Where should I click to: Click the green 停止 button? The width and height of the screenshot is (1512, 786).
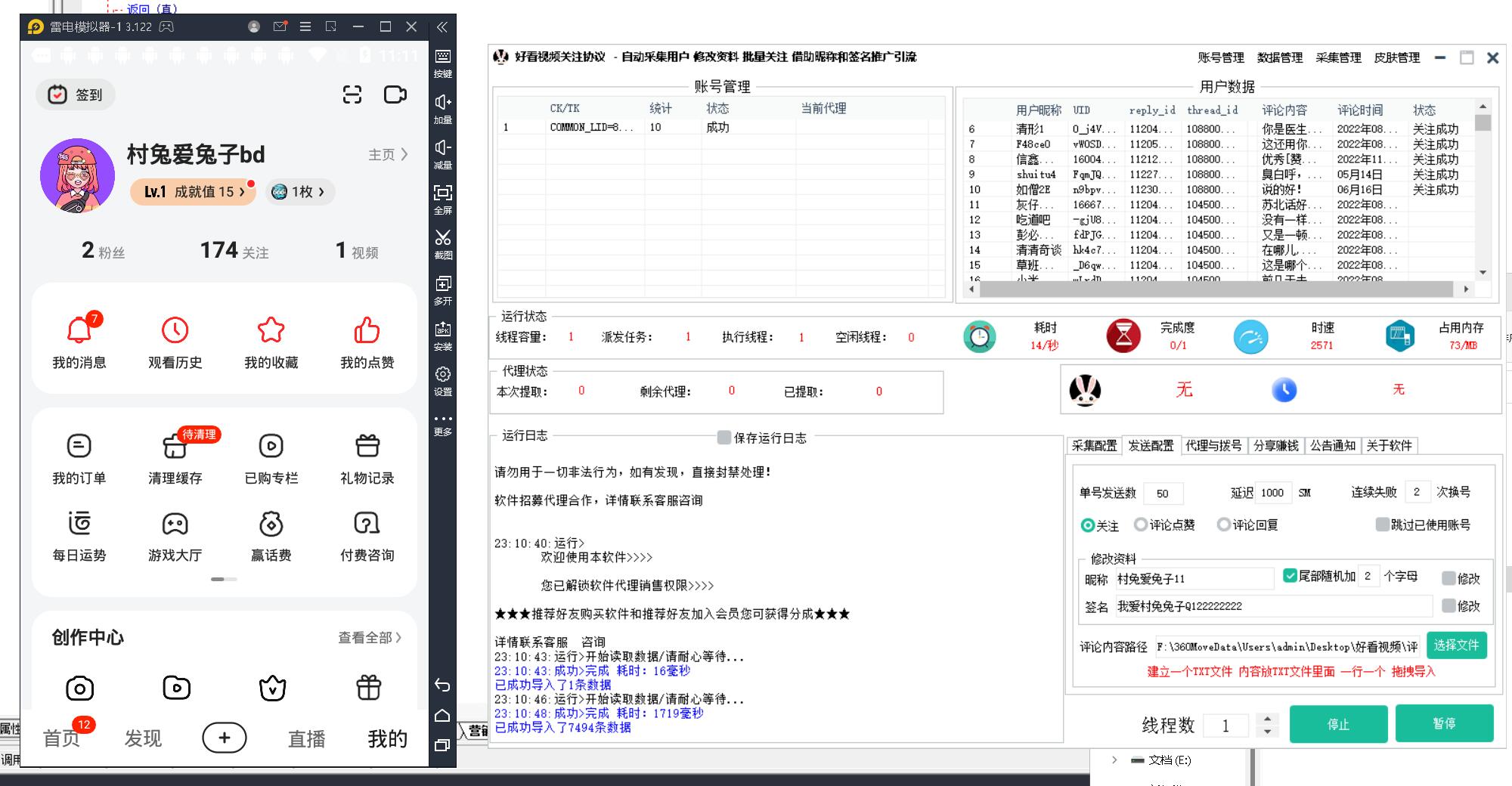[x=1338, y=724]
